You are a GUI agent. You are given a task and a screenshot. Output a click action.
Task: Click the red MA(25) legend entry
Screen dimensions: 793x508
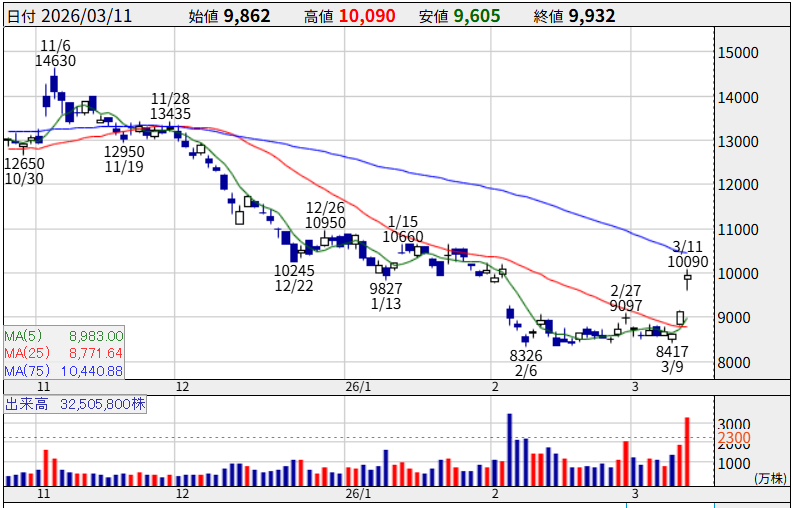click(x=64, y=353)
